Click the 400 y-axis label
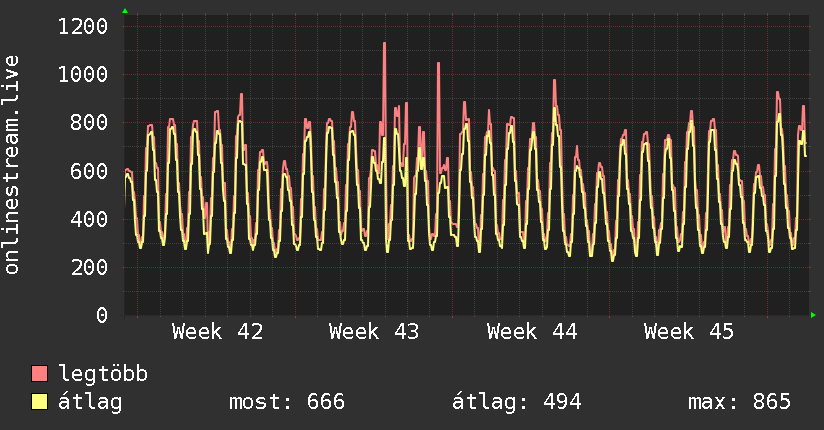 89,219
